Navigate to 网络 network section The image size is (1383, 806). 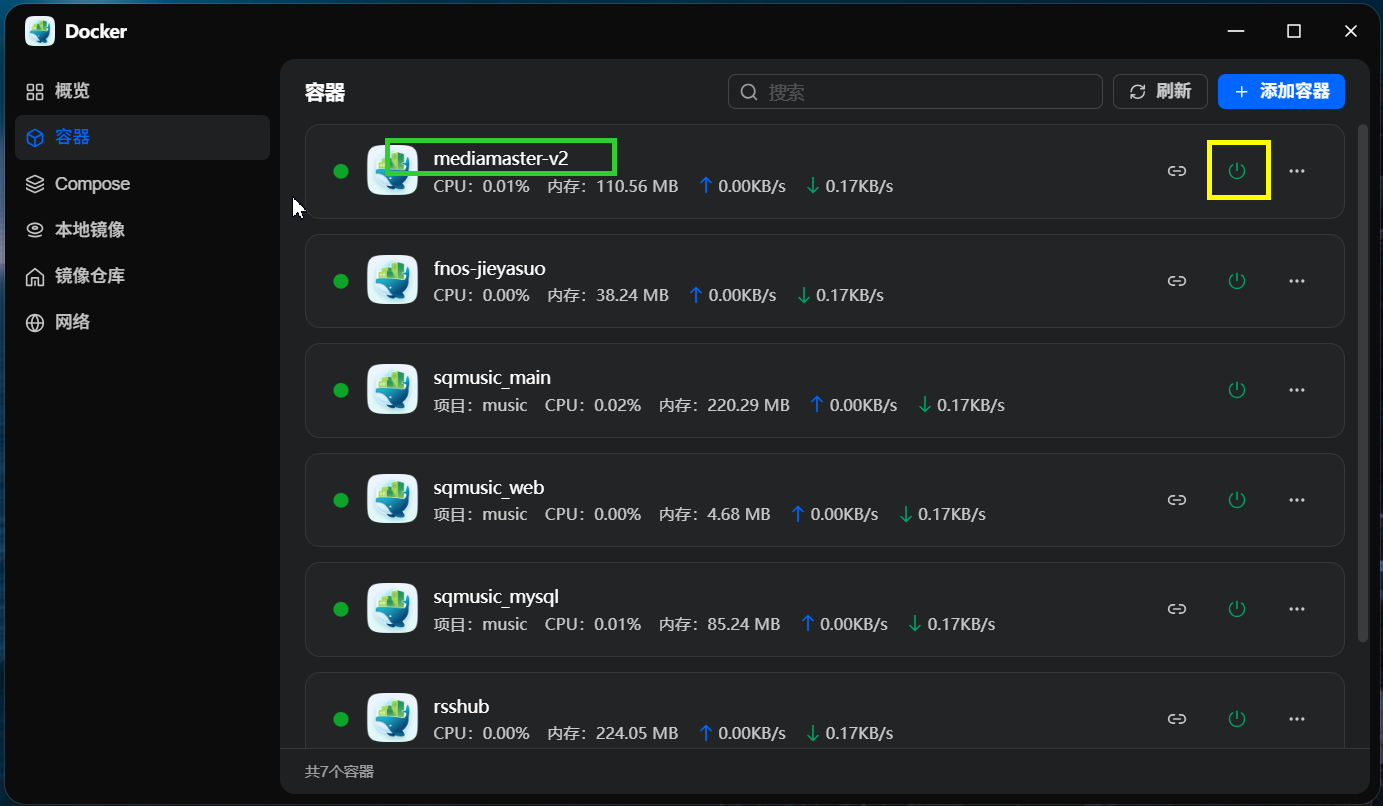(x=142, y=322)
